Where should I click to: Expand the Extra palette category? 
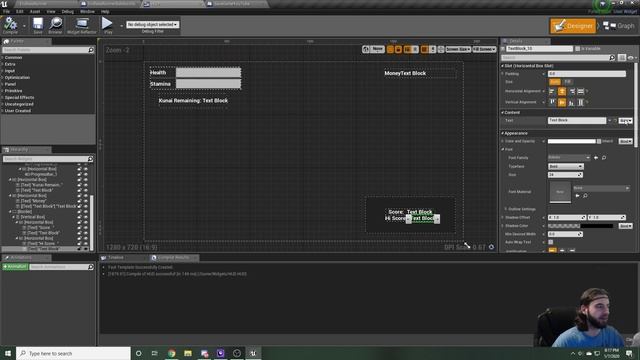(10, 64)
